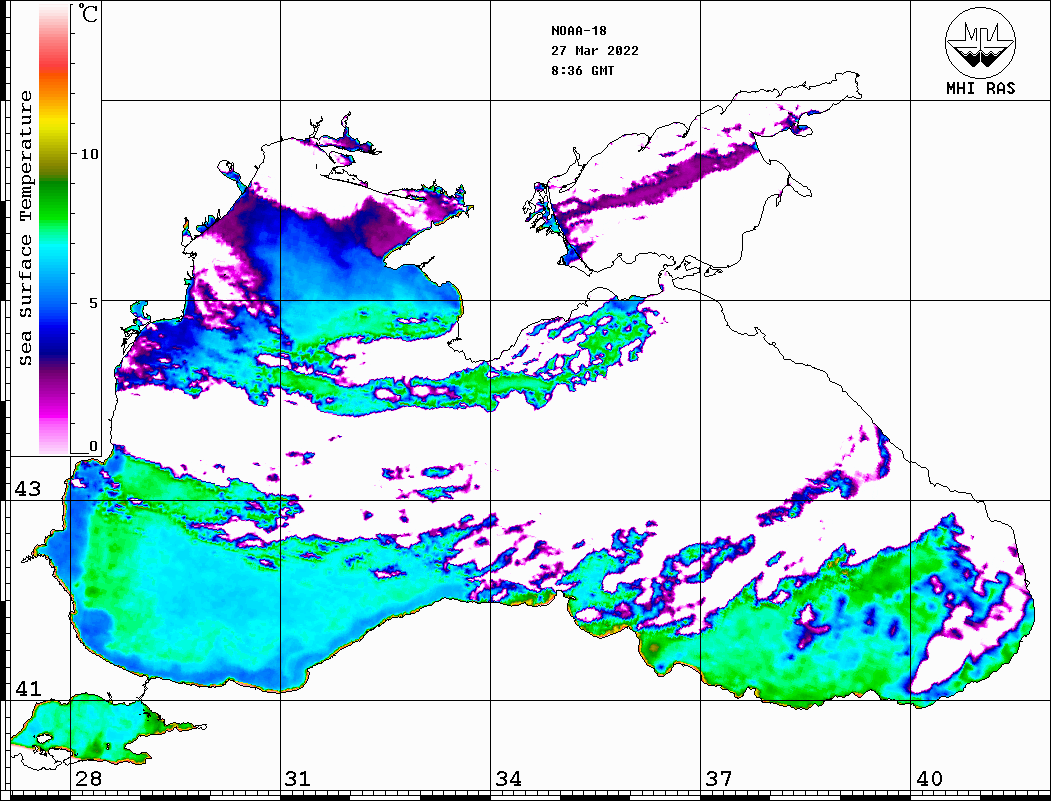Click the date '27 Mar 2022'

click(x=595, y=51)
